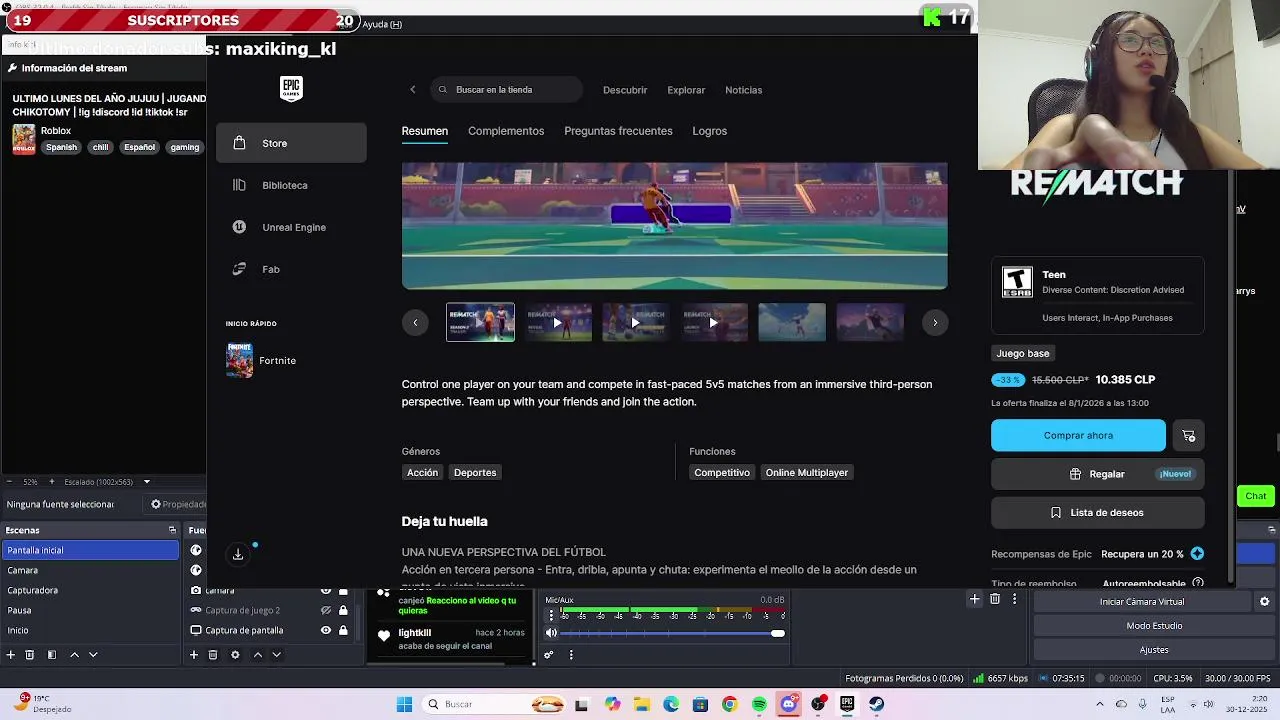
Task: Toggle visibility of Captura de pantalla source
Action: point(325,630)
